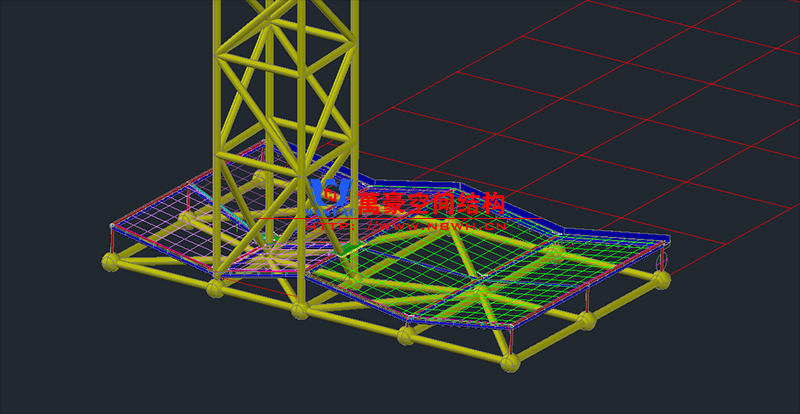Select the red vertical post above the leftmost joint

(x=109, y=243)
